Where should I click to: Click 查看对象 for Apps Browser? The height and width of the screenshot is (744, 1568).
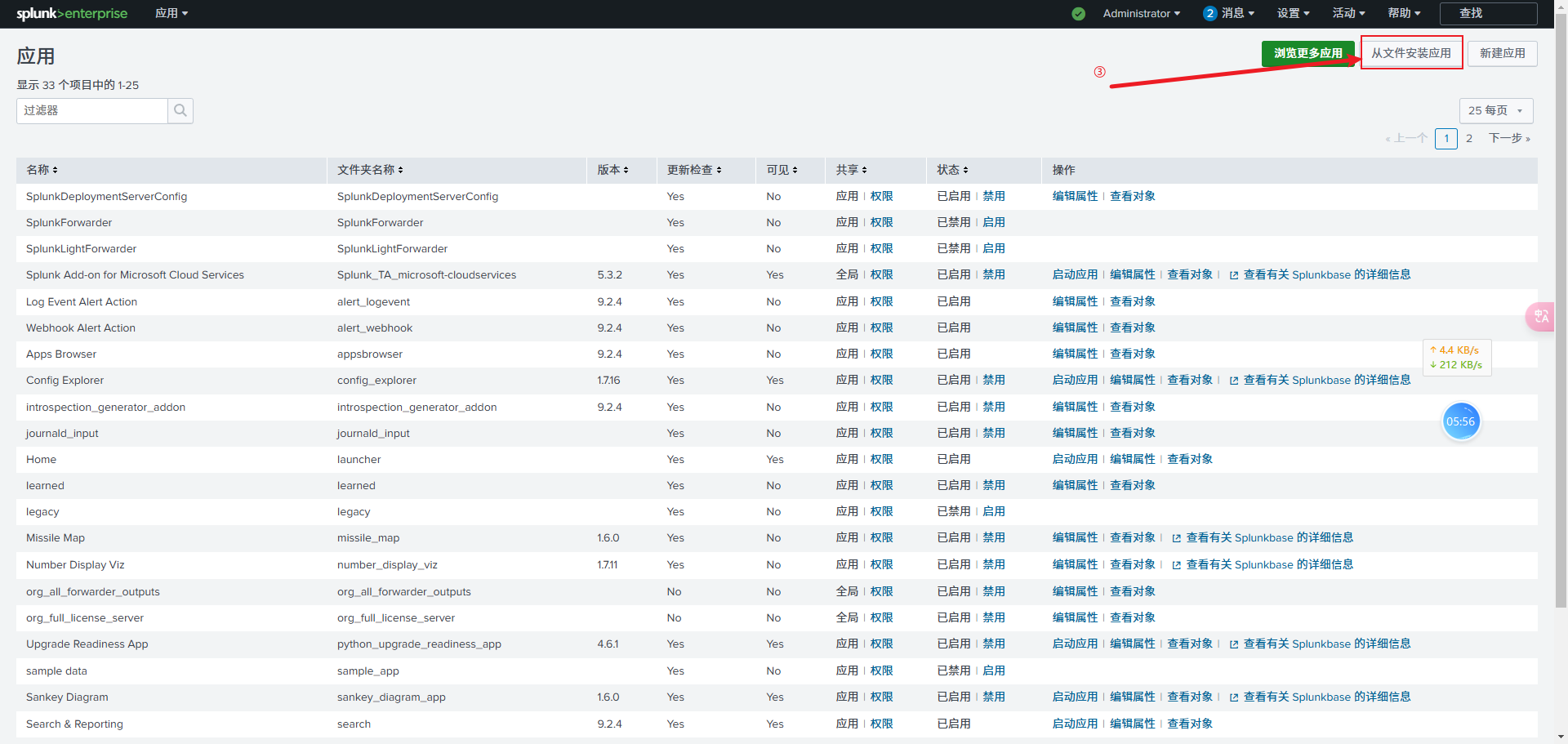[x=1133, y=354]
